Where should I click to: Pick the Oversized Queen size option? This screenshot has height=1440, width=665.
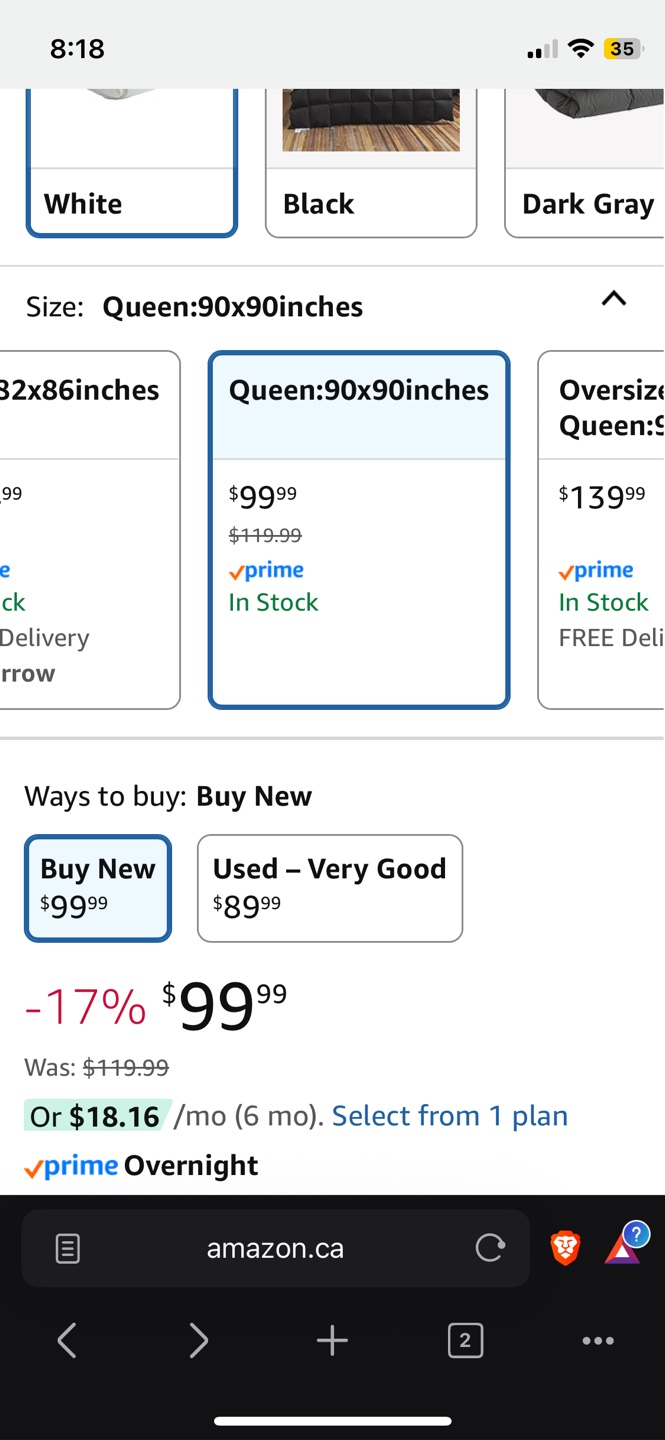pos(601,530)
